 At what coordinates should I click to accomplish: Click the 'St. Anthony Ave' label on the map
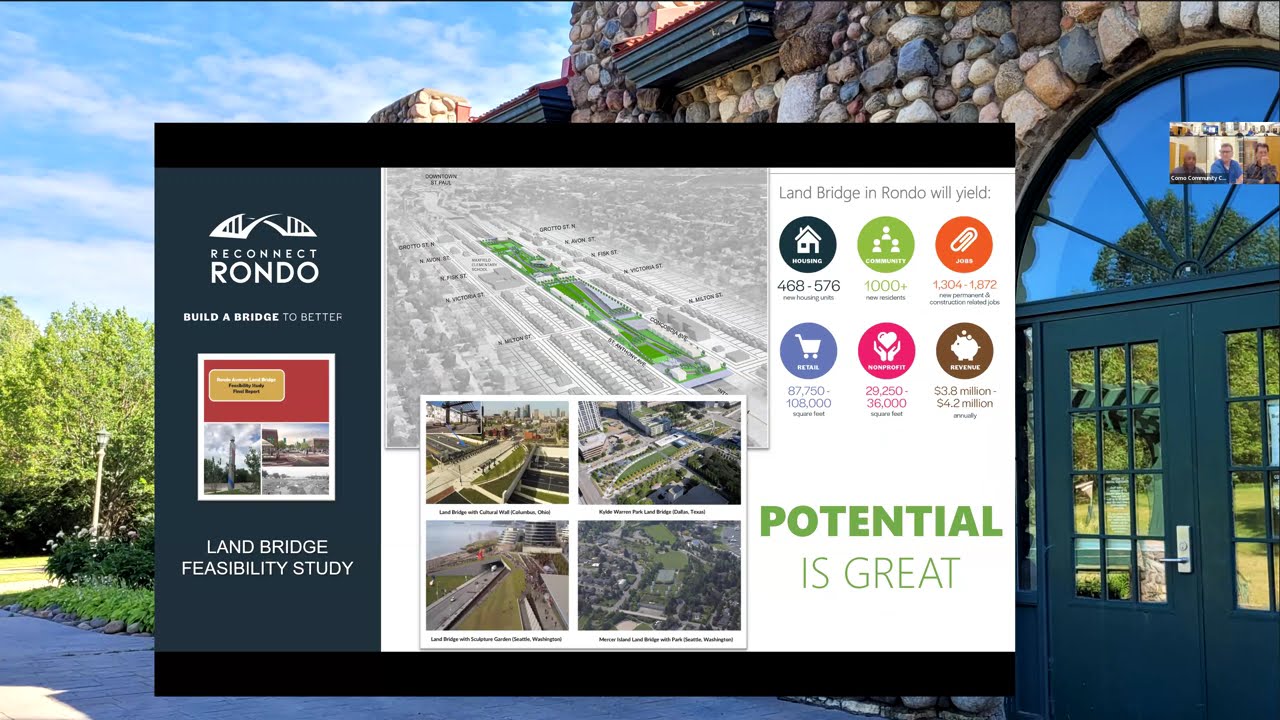(x=627, y=354)
